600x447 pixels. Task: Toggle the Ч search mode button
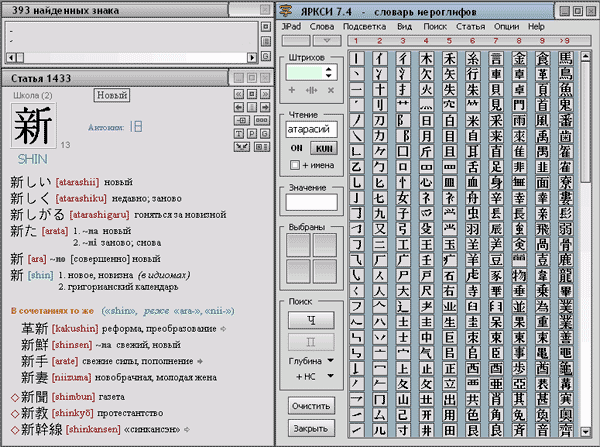click(311, 320)
